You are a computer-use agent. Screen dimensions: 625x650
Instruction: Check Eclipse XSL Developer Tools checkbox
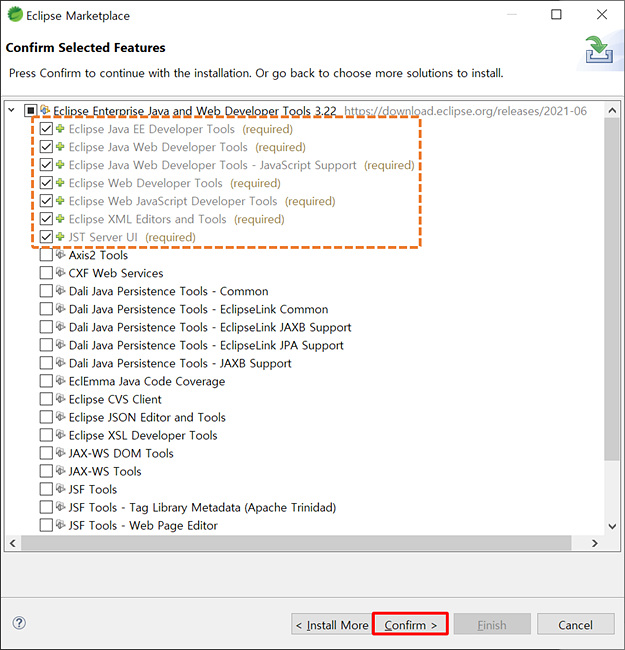(46, 435)
